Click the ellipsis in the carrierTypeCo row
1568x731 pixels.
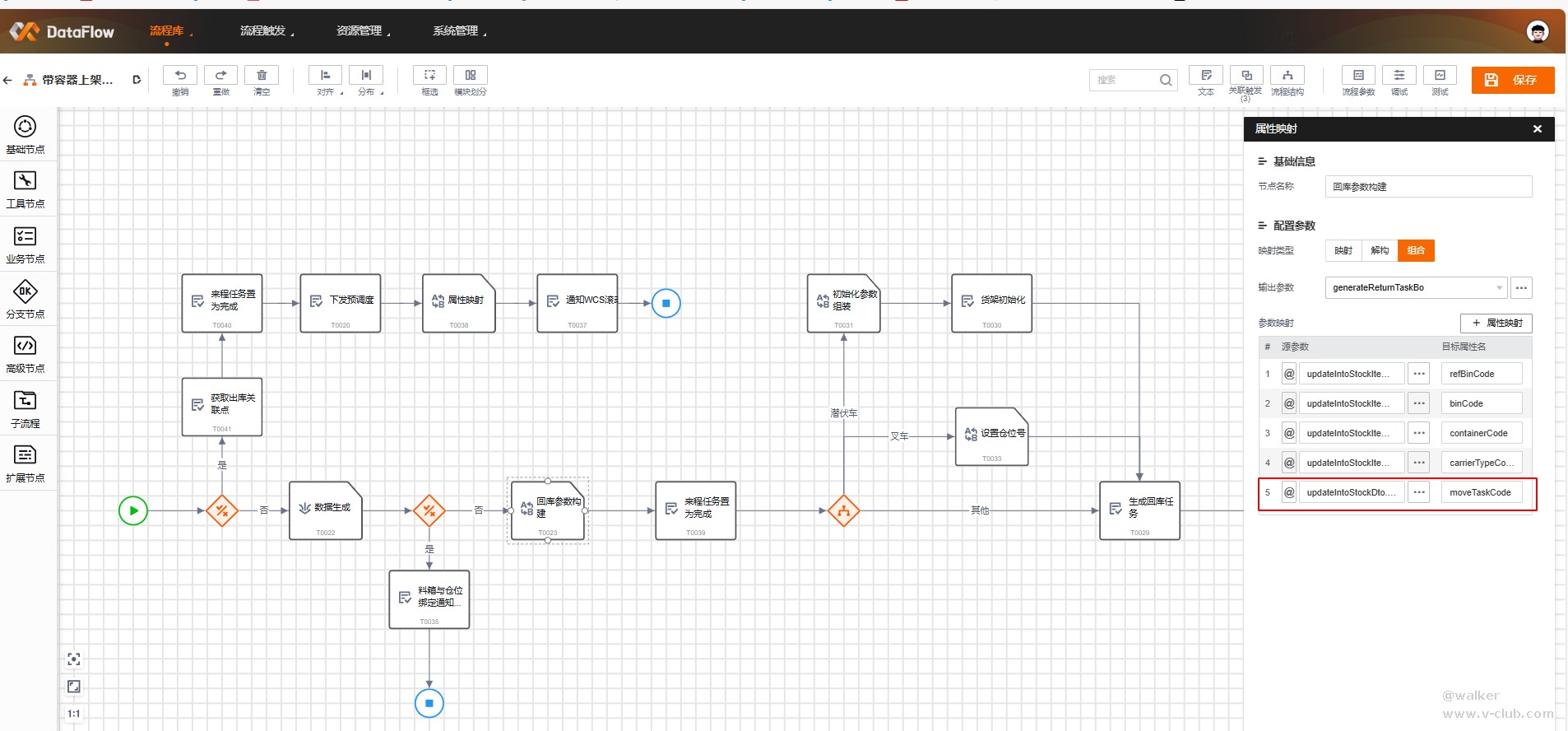click(x=1419, y=463)
